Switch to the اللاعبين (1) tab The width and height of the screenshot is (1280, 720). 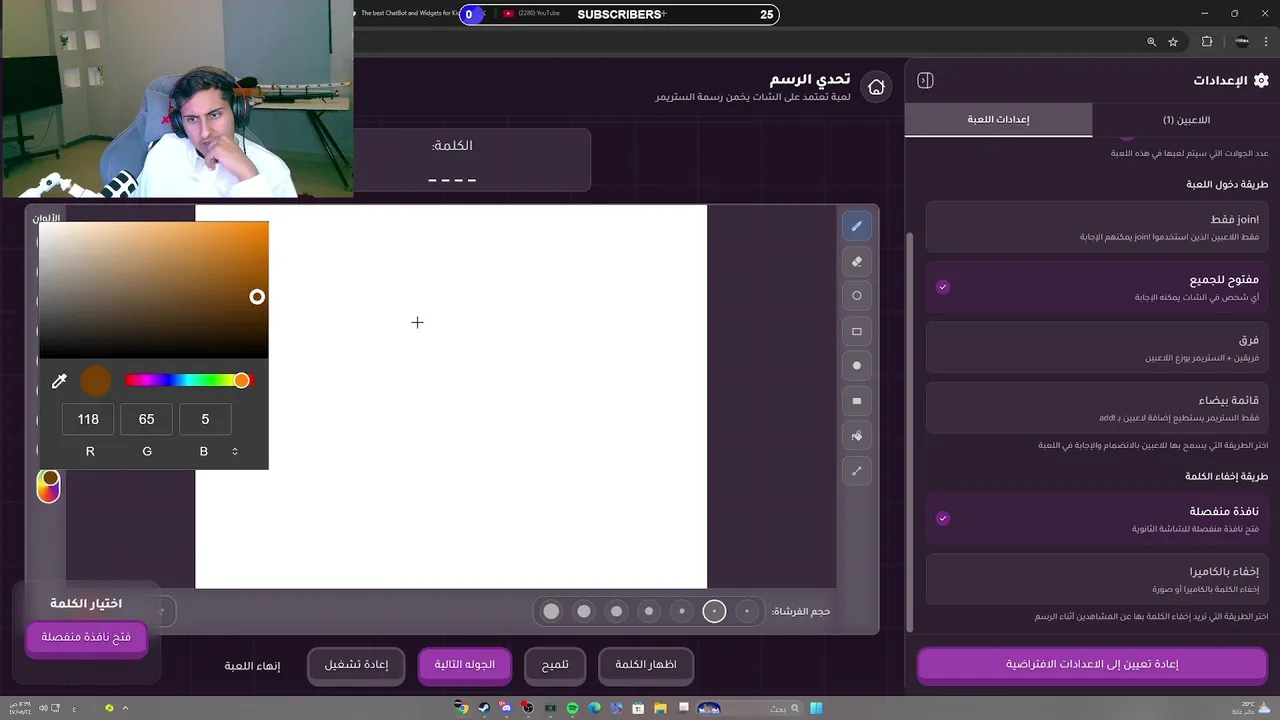point(1186,120)
